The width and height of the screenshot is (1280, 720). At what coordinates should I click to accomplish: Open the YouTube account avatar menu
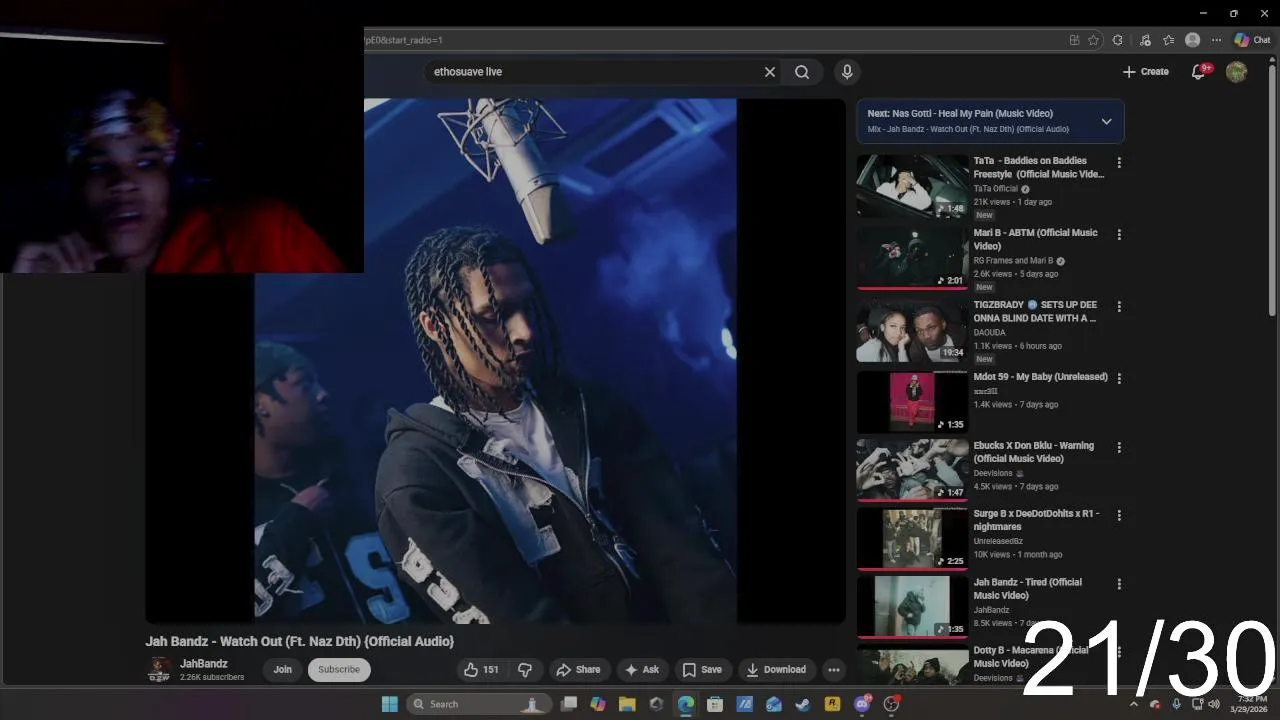pyautogui.click(x=1237, y=72)
